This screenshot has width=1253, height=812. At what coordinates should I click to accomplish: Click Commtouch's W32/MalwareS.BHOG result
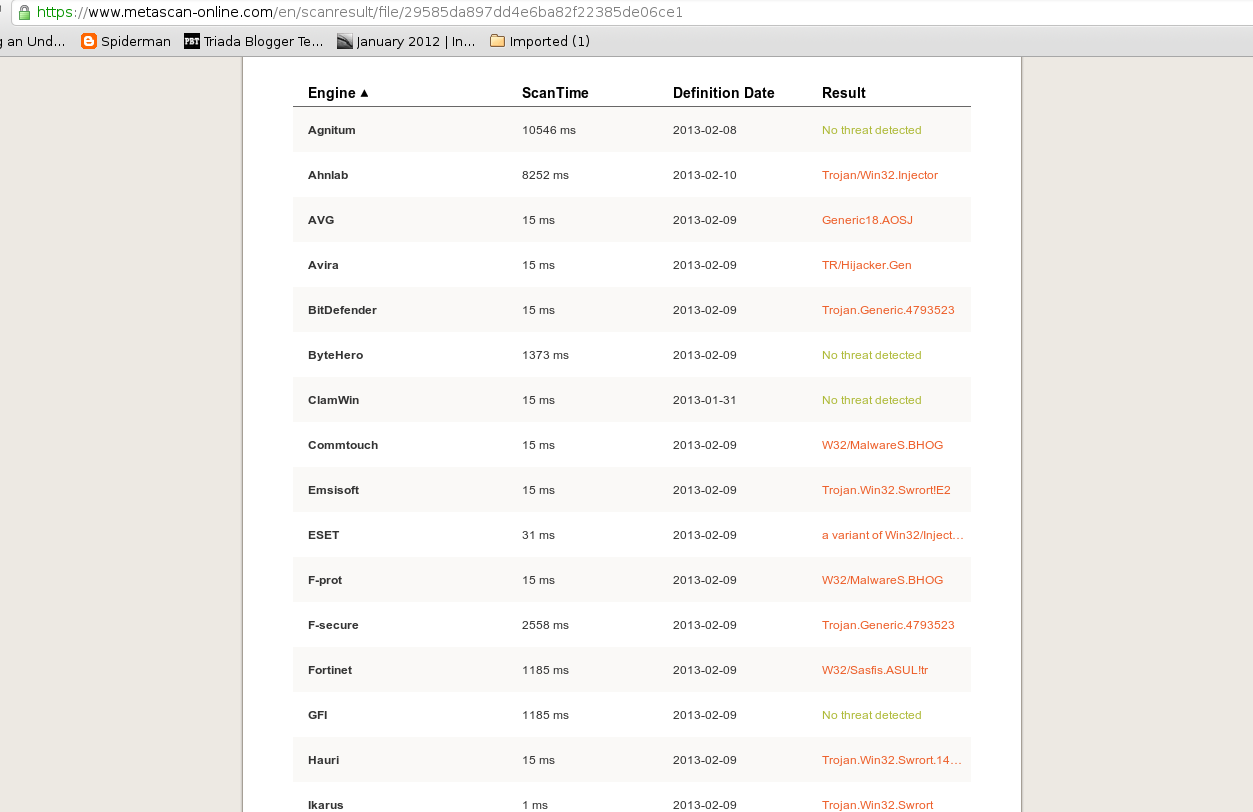coord(882,445)
